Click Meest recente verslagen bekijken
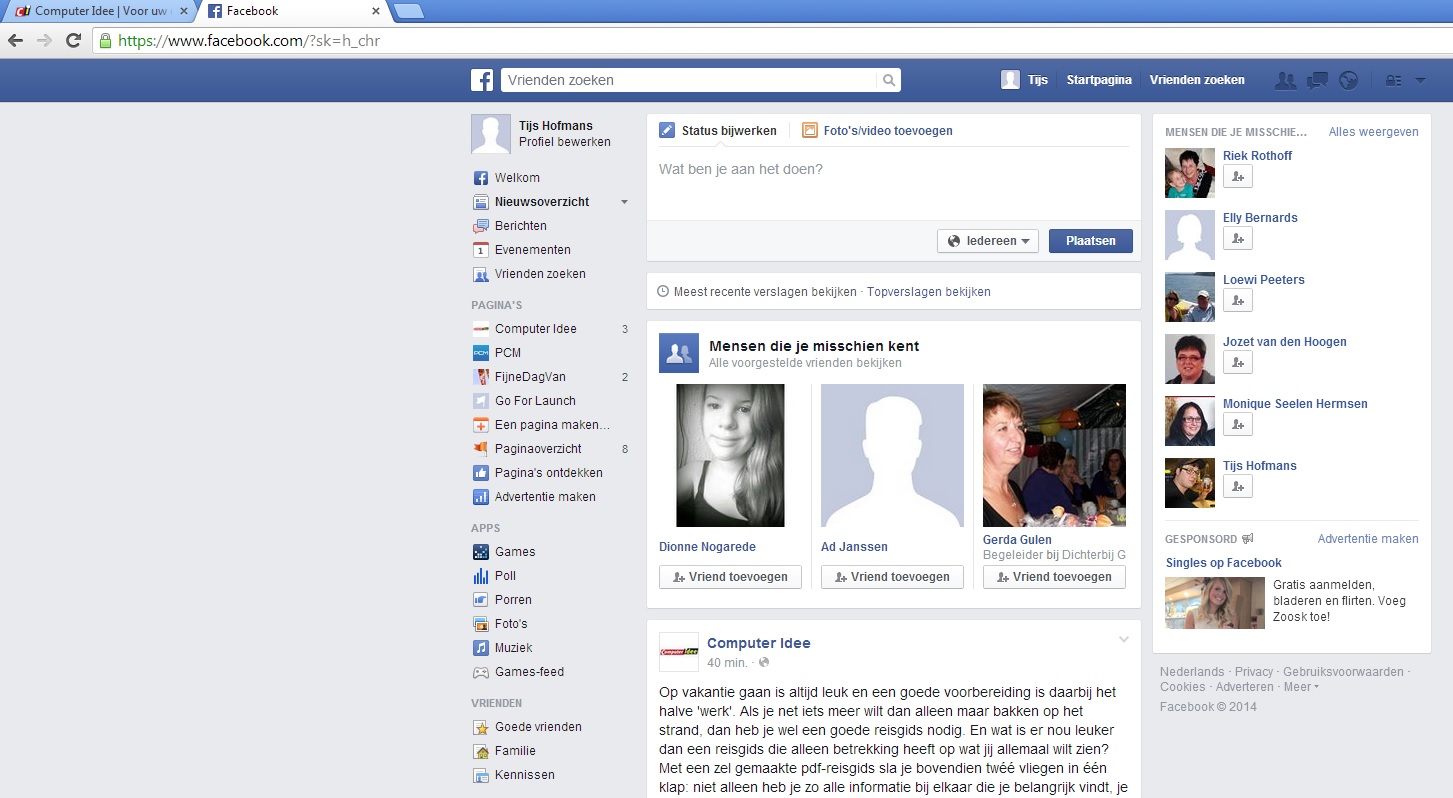The width and height of the screenshot is (1453, 798). tap(765, 292)
